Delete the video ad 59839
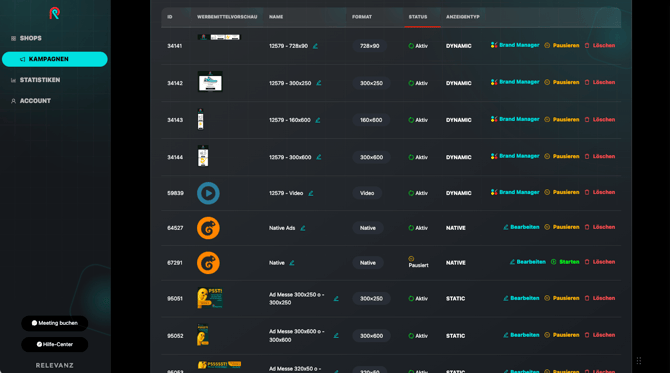The height and width of the screenshot is (373, 670). (x=600, y=192)
